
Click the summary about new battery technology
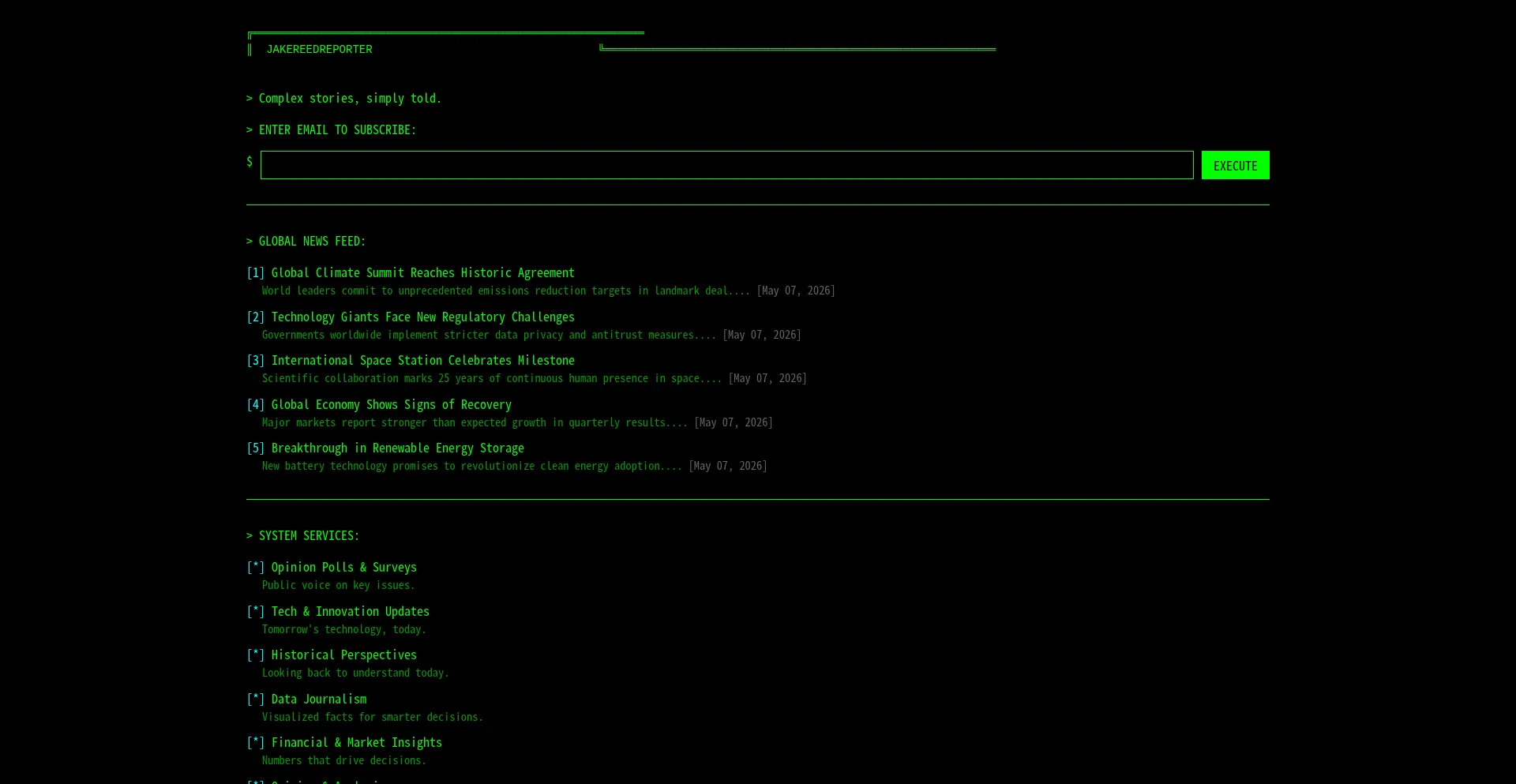coord(472,466)
